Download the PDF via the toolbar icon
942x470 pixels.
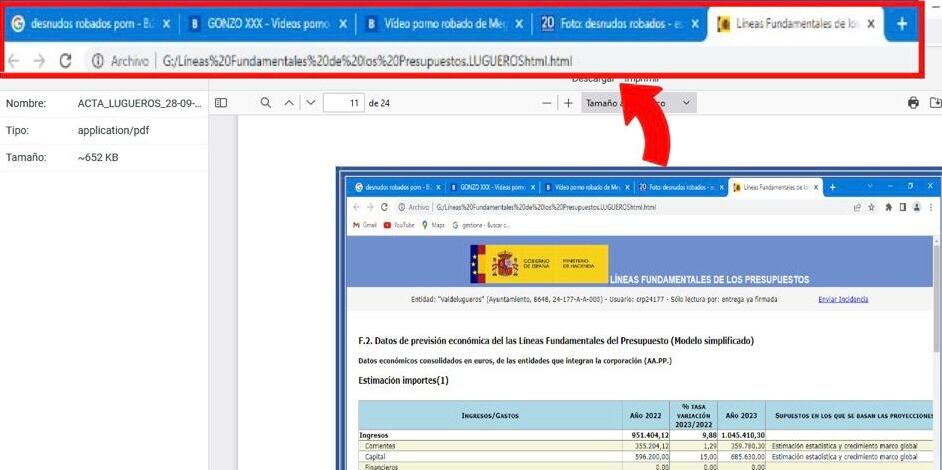(935, 103)
